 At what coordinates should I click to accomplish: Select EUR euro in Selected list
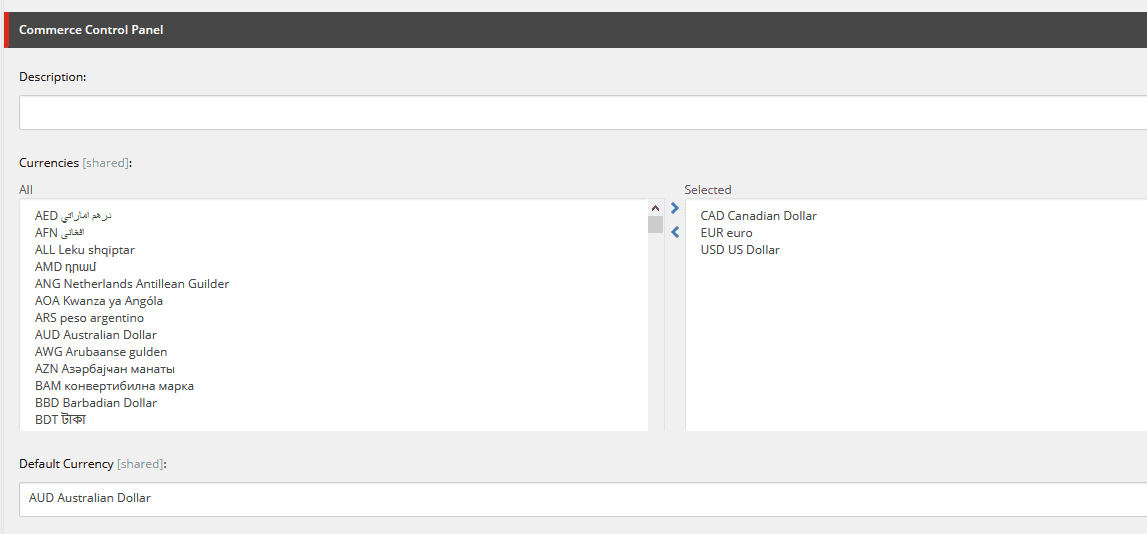(726, 233)
